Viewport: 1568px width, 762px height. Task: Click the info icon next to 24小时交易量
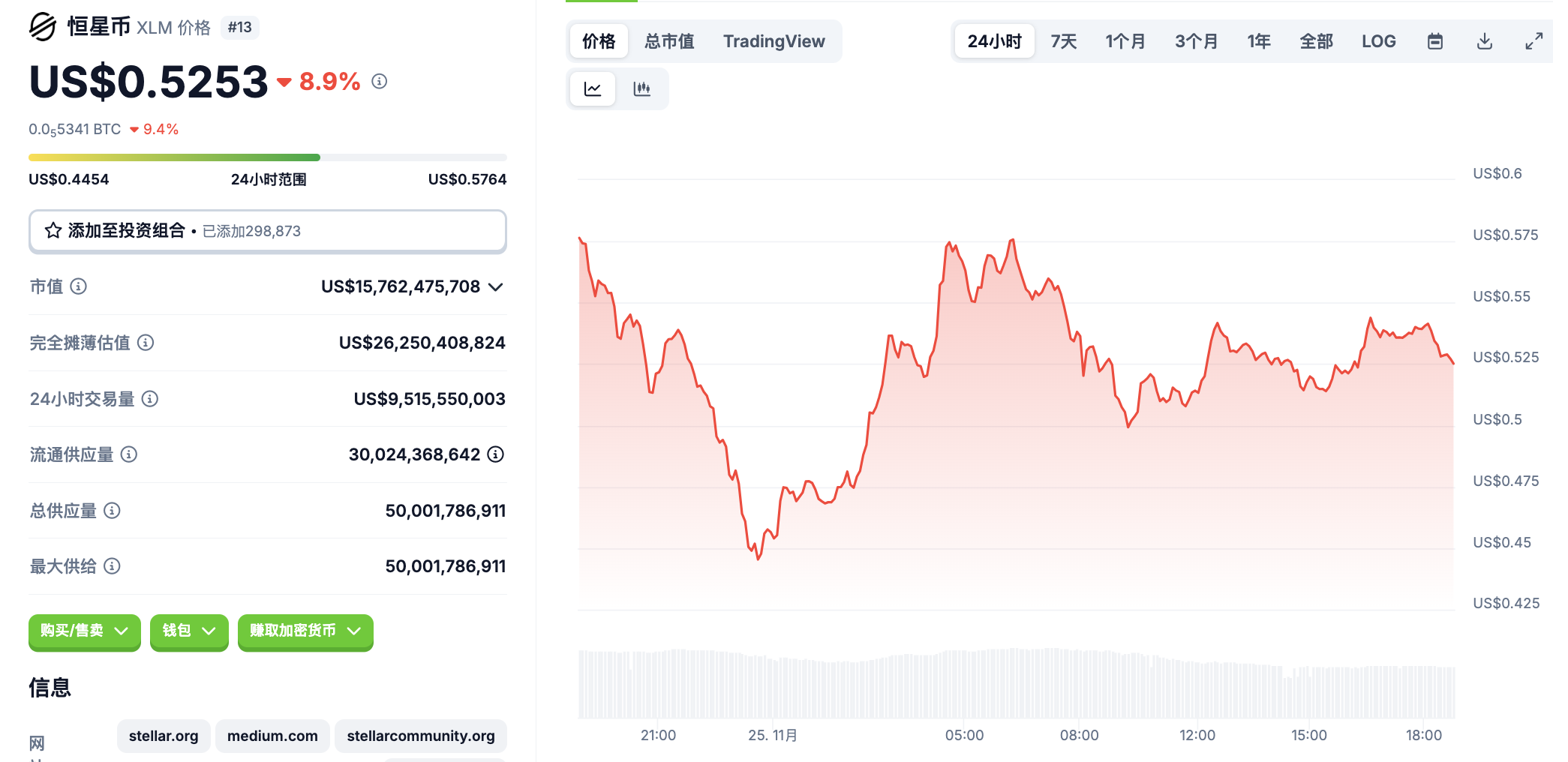150,399
